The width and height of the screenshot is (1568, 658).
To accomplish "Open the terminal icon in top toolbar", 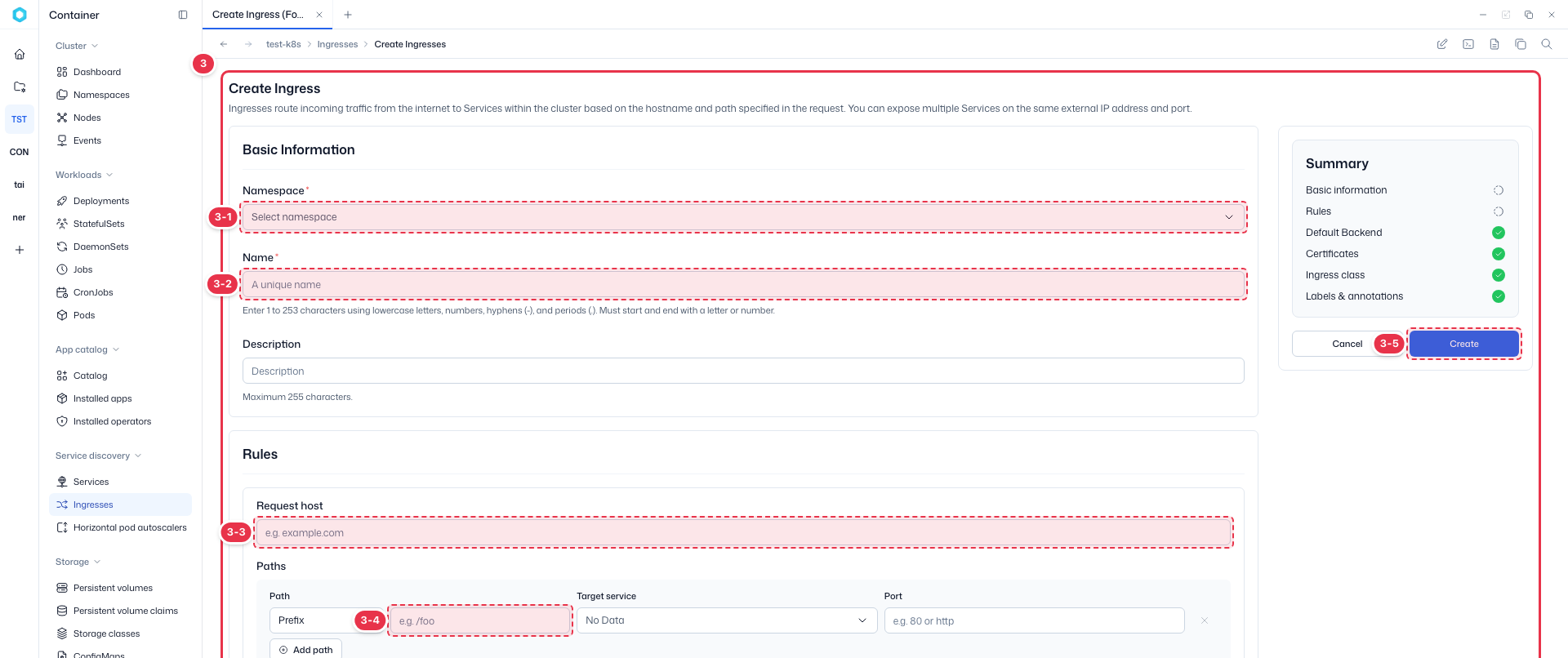I will tap(1468, 44).
